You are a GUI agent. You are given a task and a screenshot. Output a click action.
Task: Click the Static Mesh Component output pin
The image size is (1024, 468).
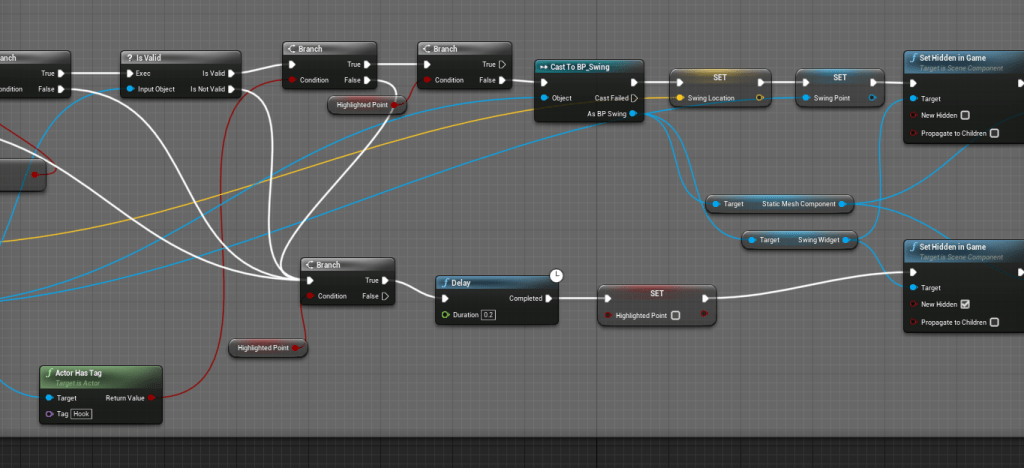[x=842, y=204]
